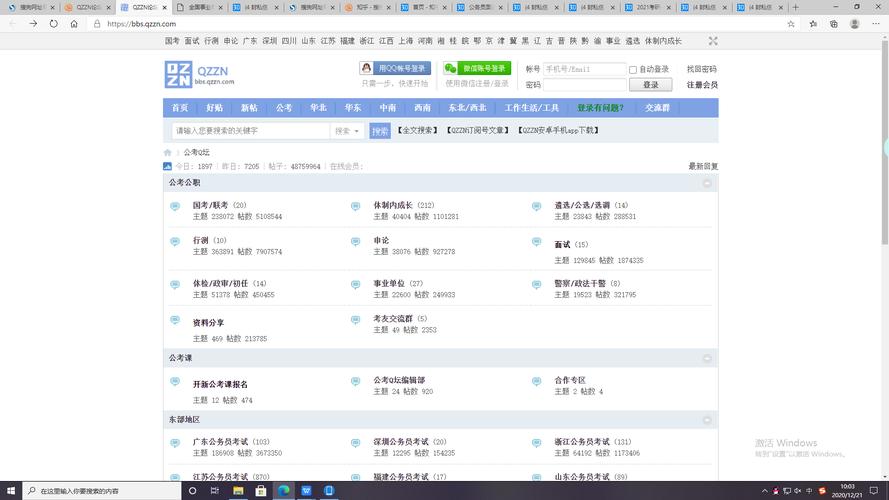Image resolution: width=889 pixels, height=500 pixels.
Task: Click the QZZN site logo
Action: click(x=199, y=74)
